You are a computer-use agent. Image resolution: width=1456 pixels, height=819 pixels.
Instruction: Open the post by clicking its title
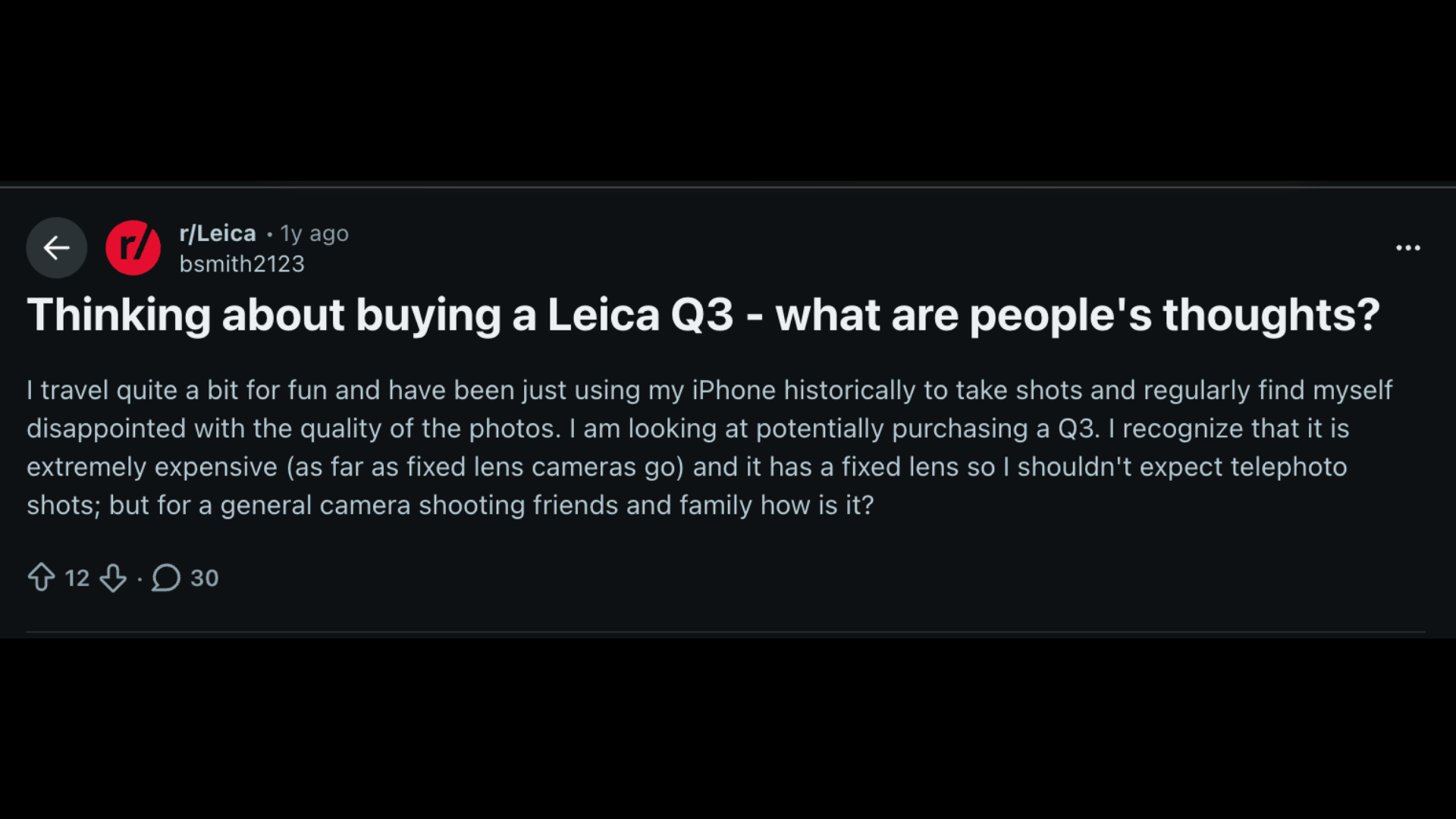coord(701,314)
